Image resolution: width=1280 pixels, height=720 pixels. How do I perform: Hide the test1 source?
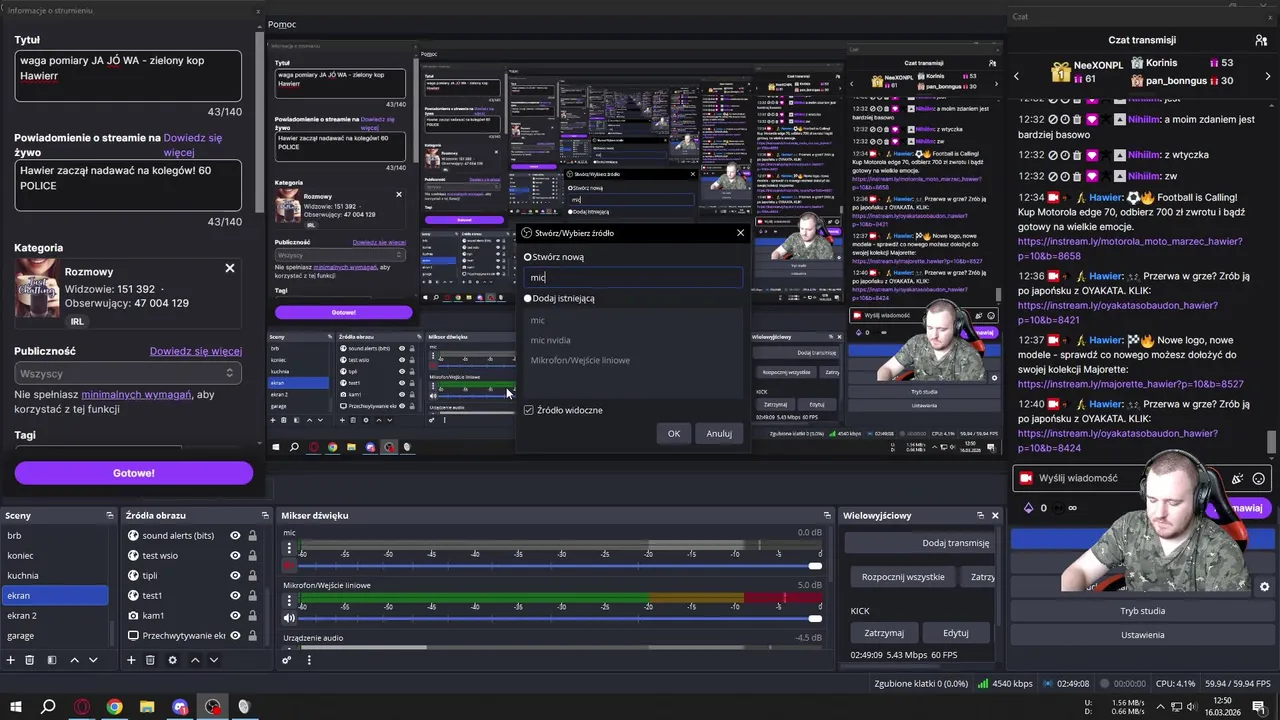235,596
